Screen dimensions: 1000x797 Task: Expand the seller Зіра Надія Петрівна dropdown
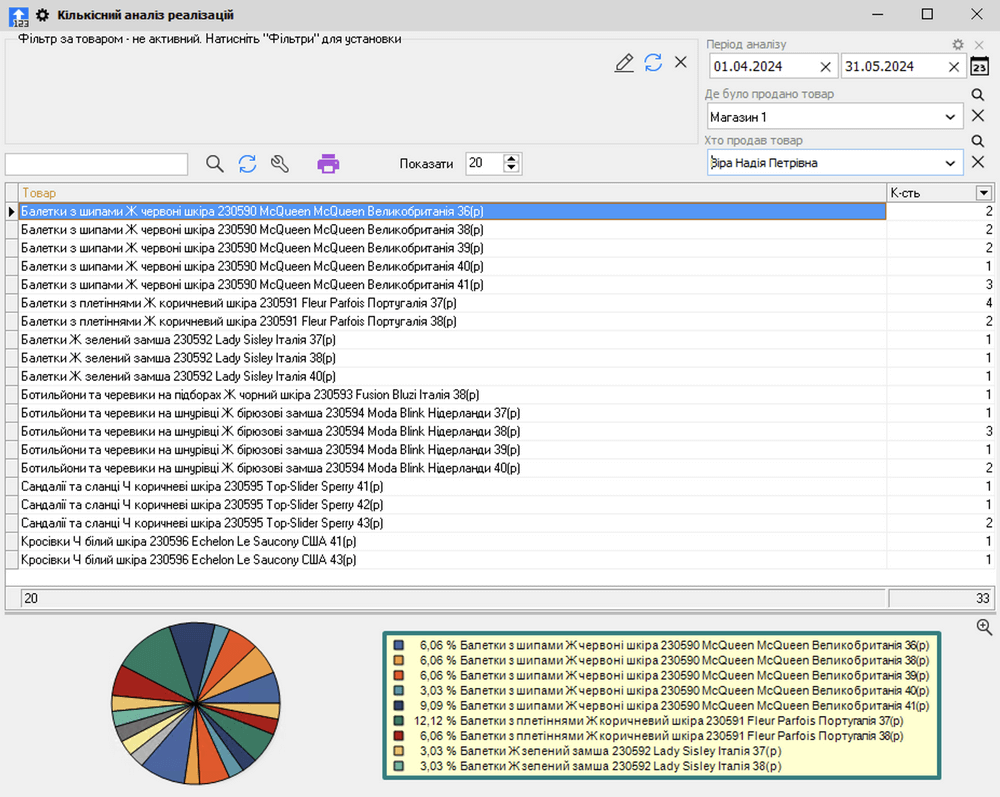pos(949,163)
